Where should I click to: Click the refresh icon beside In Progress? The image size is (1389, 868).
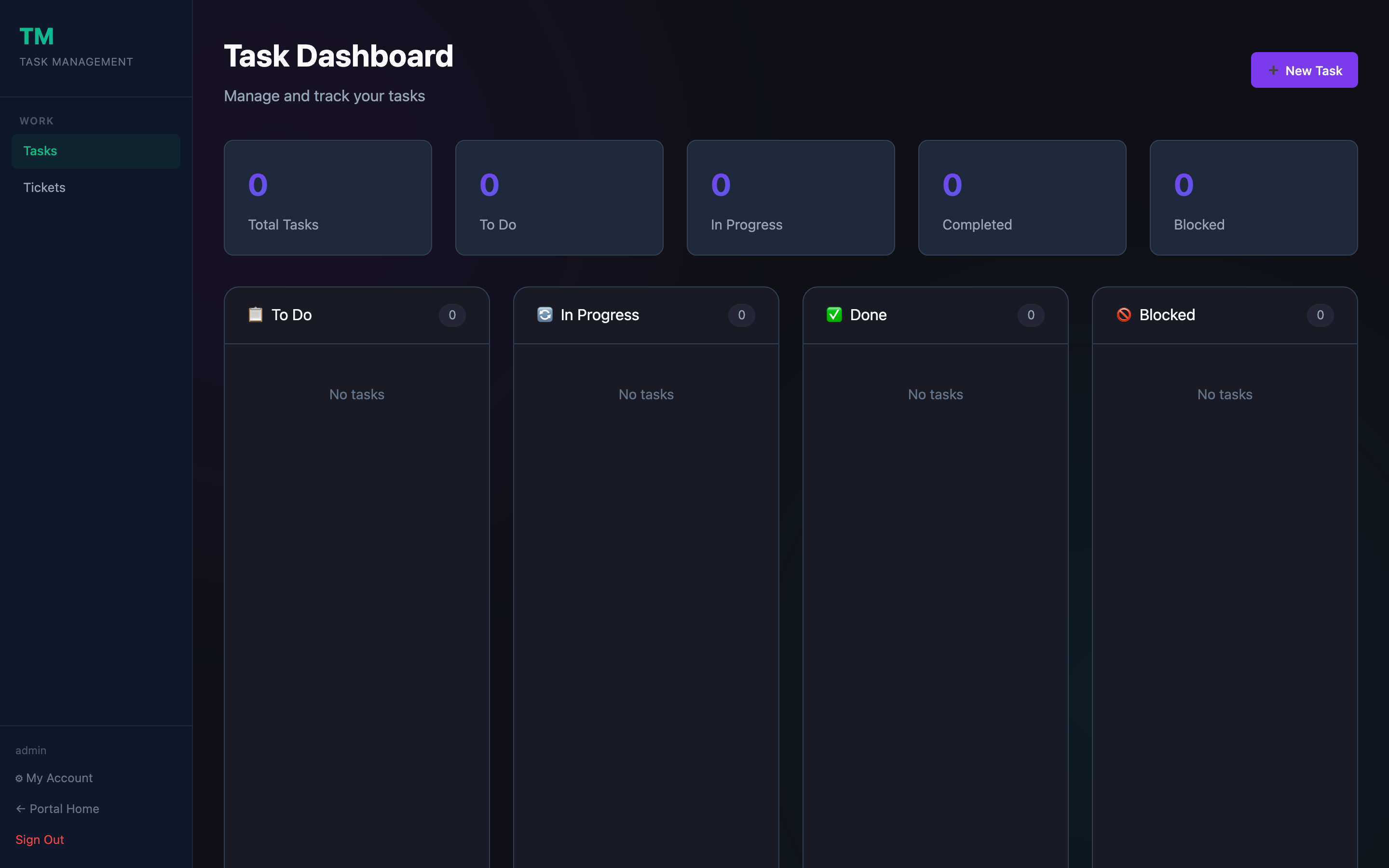545,314
